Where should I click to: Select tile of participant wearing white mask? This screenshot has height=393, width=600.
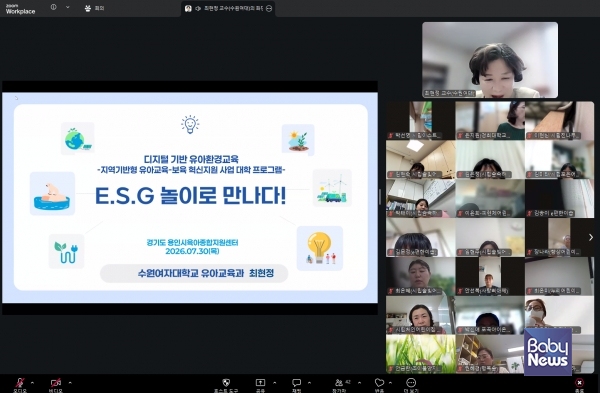559,315
